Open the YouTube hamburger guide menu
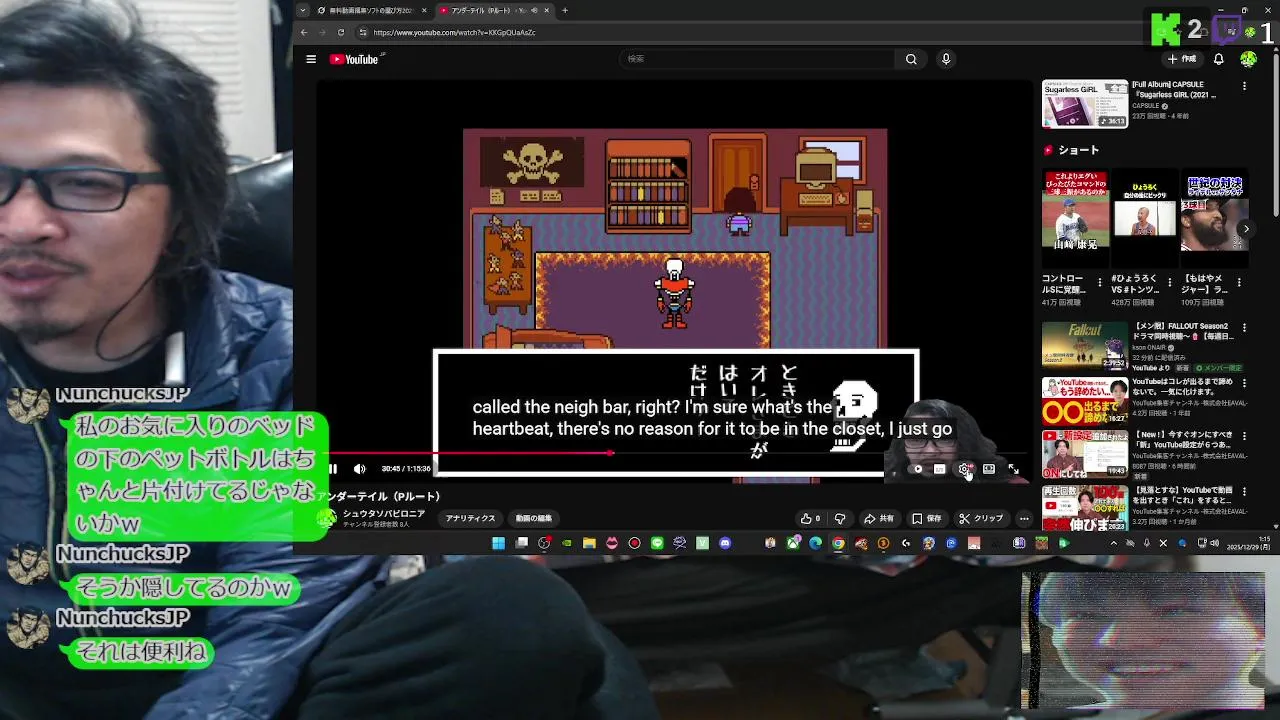The height and width of the screenshot is (720, 1280). tap(311, 59)
